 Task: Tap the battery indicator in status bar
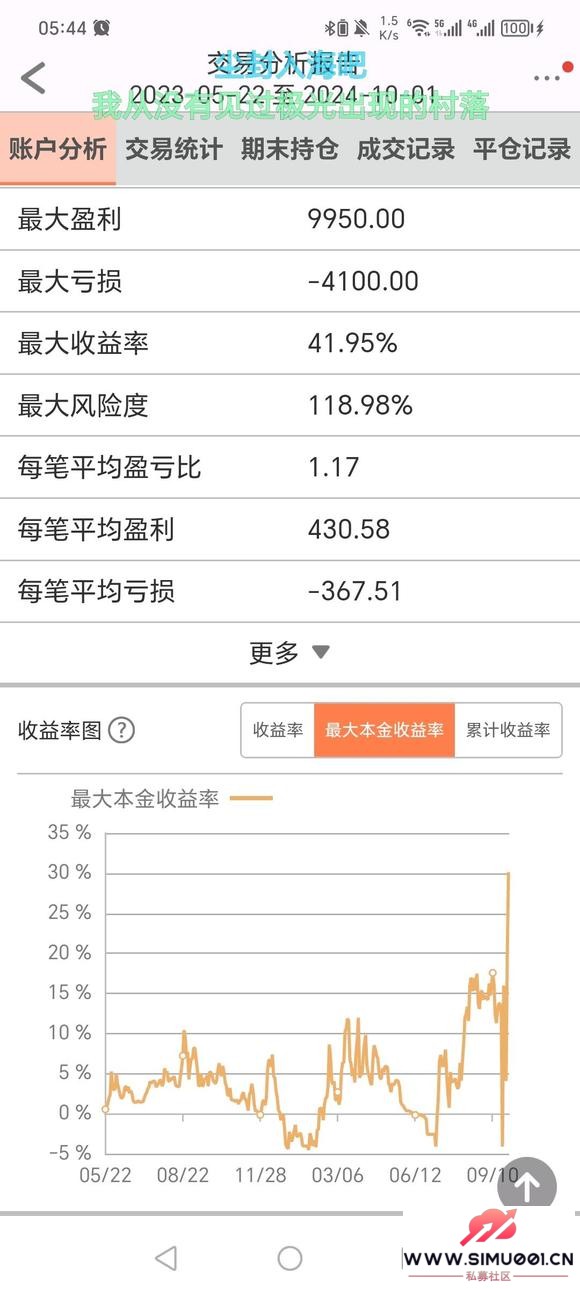pyautogui.click(x=517, y=28)
